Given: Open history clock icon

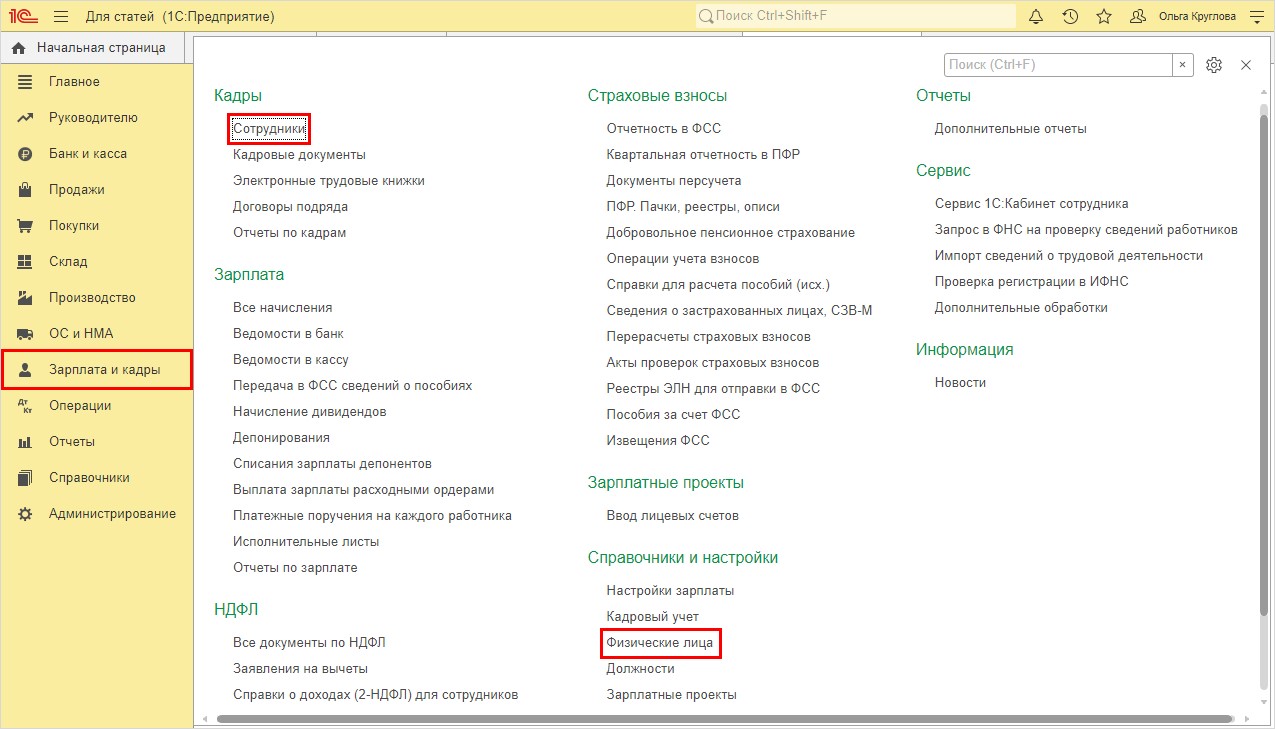Looking at the screenshot, I should click(1070, 16).
